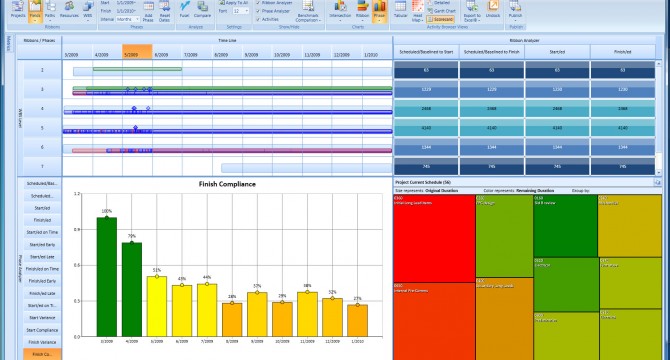The height and width of the screenshot is (360, 670).
Task: Select Started on Time metric tab
Action: point(42,232)
